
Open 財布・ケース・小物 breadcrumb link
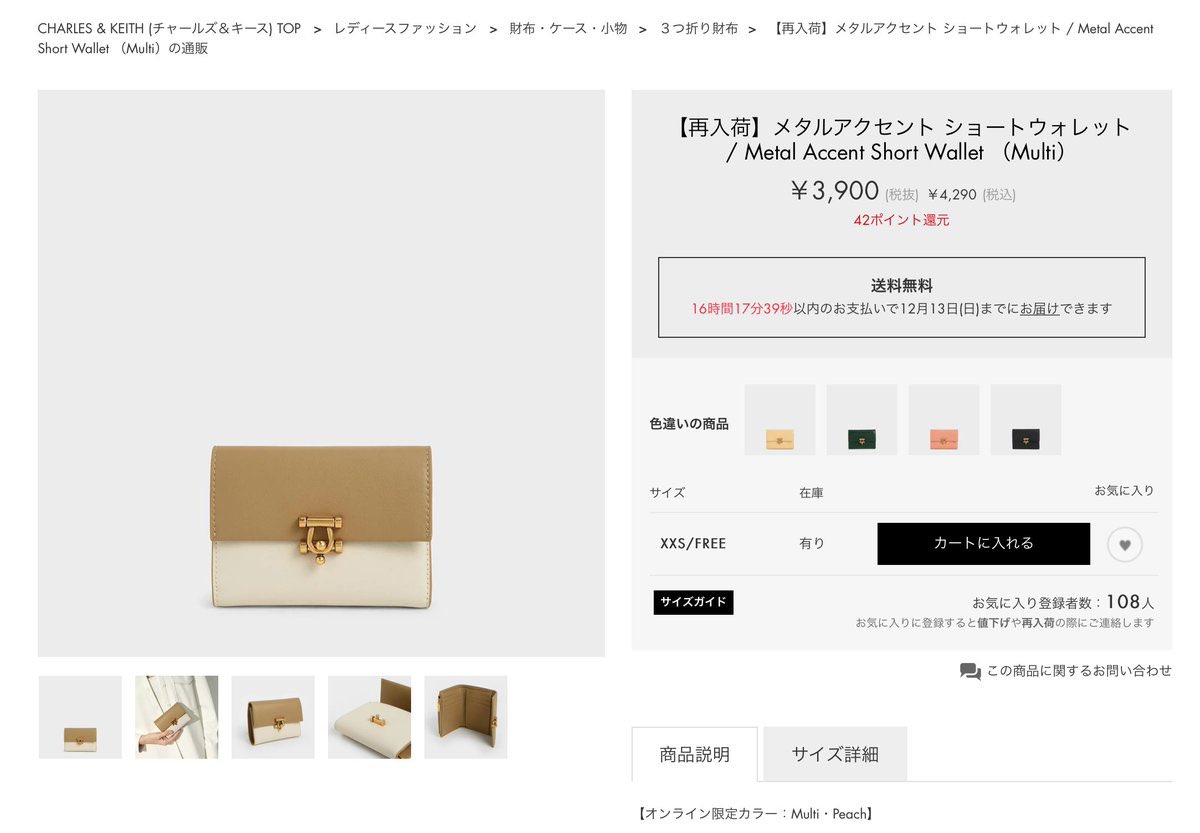click(568, 28)
